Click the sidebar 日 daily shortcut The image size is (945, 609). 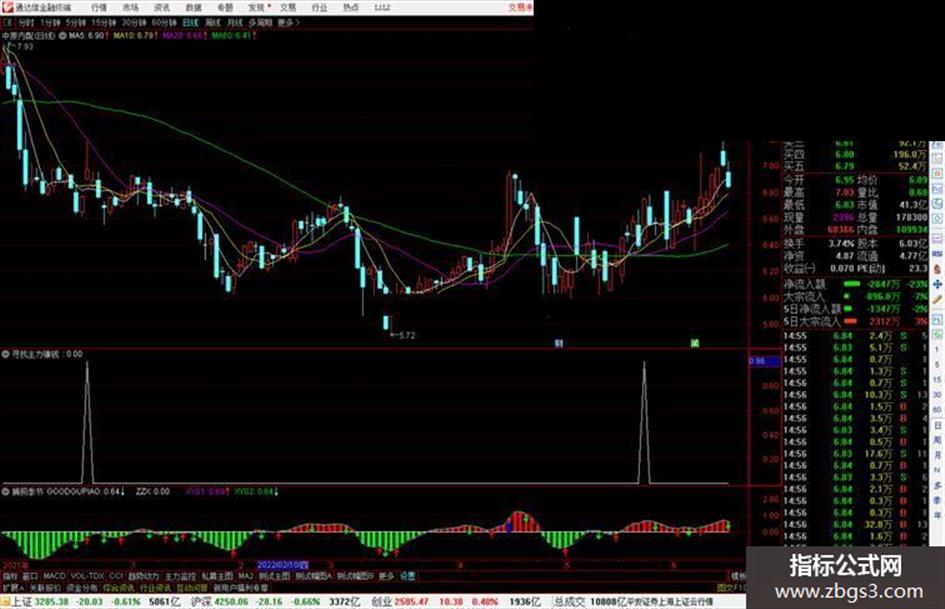click(937, 425)
